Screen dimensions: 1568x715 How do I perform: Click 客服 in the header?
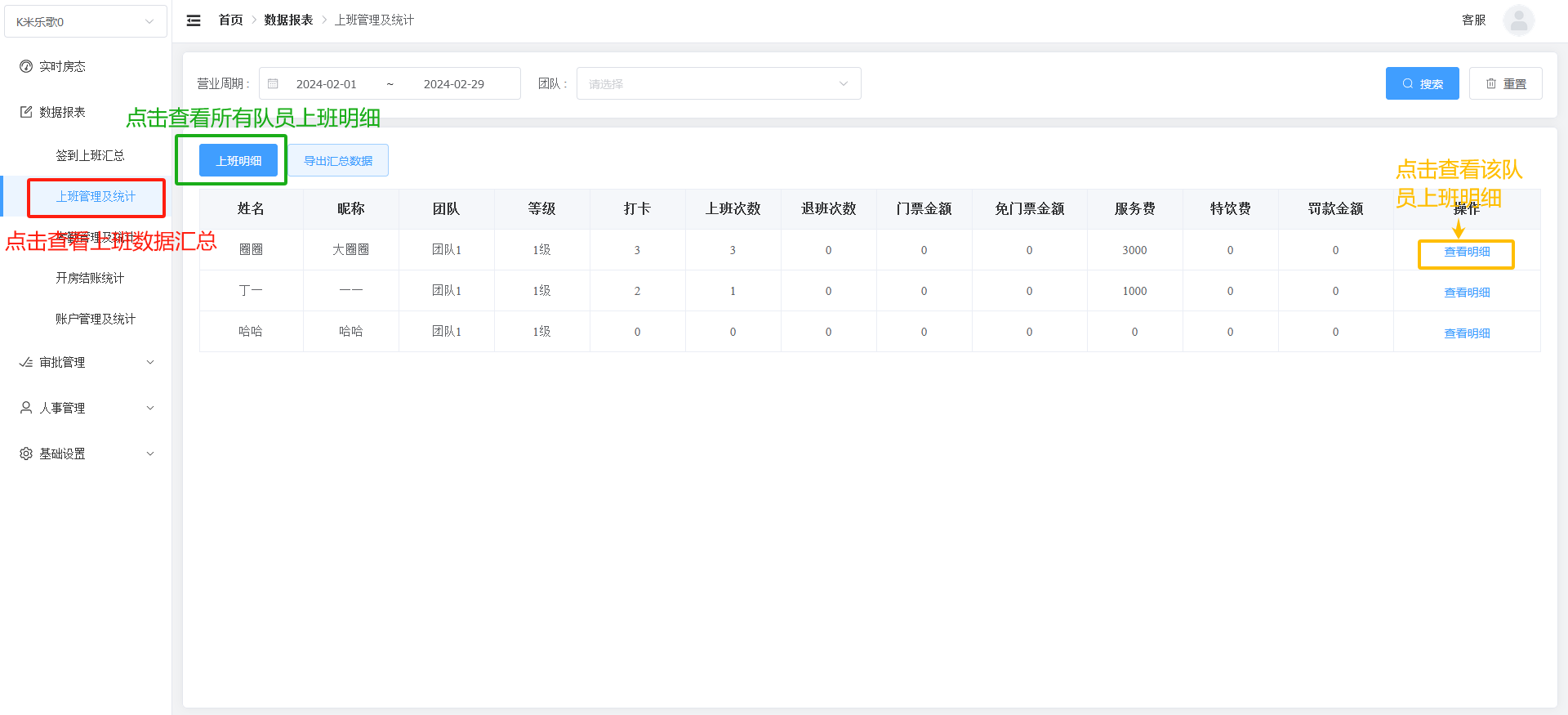point(1473,20)
